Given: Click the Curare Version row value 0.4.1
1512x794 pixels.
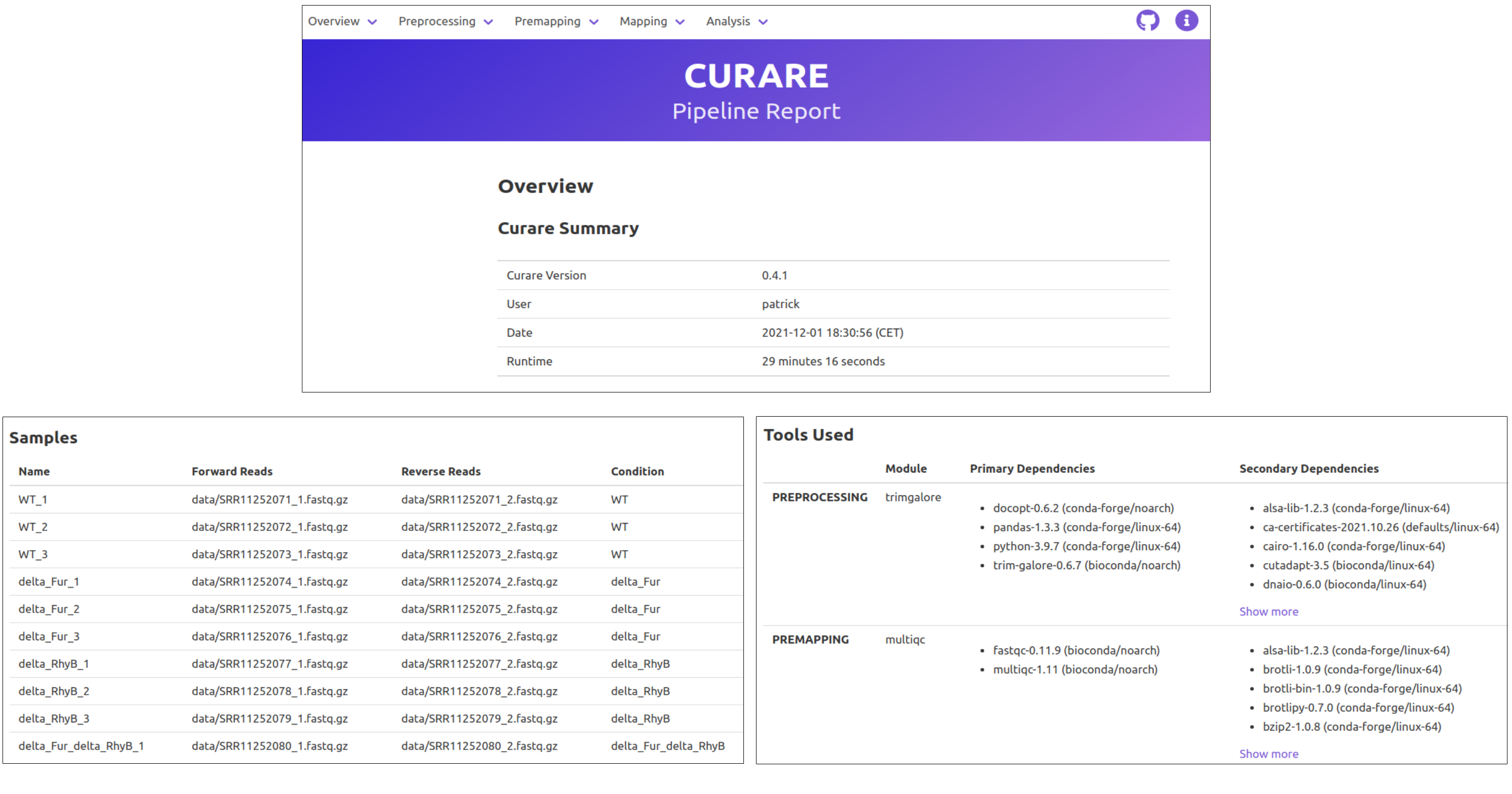Looking at the screenshot, I should tap(774, 275).
